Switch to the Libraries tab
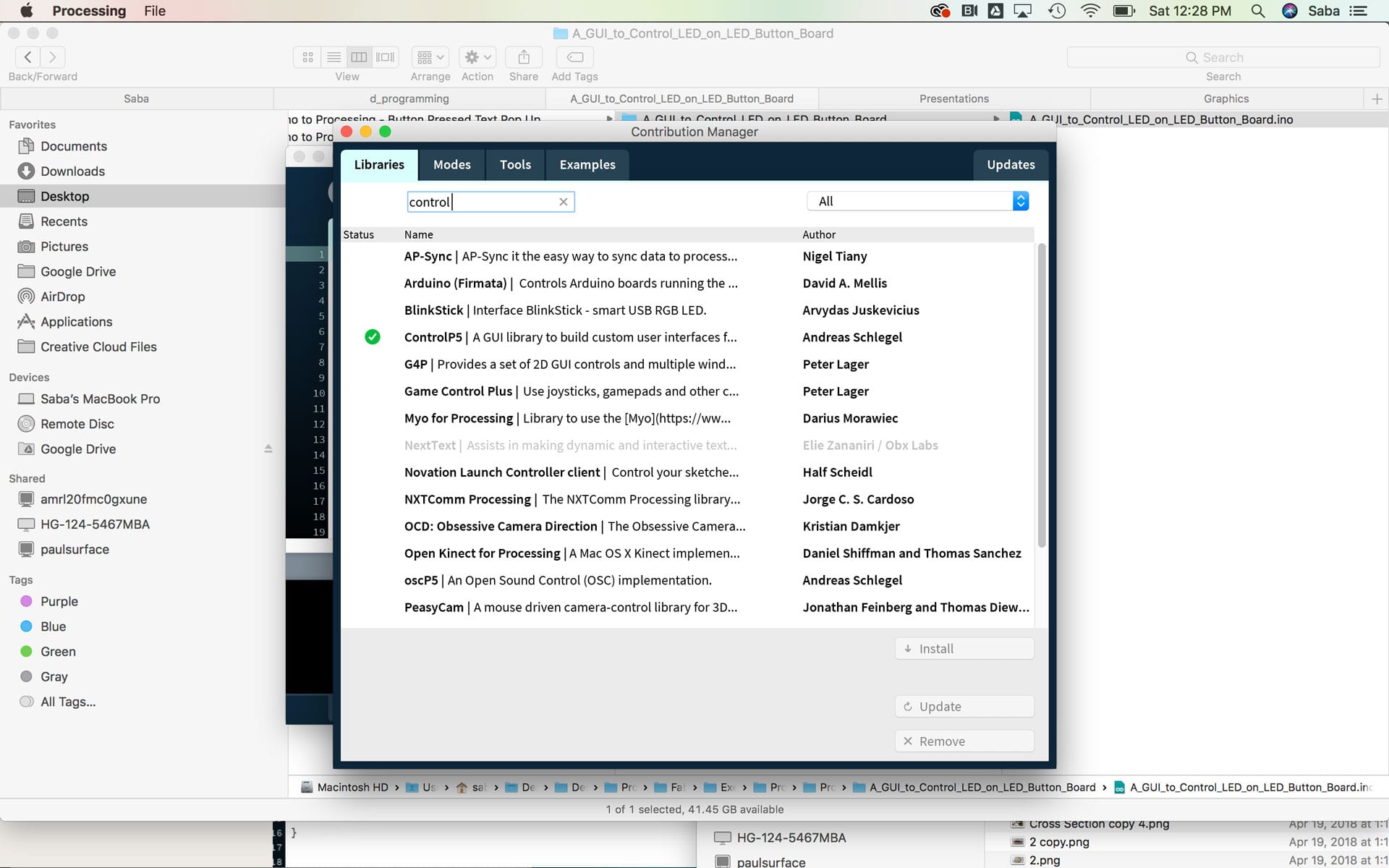 click(x=379, y=165)
